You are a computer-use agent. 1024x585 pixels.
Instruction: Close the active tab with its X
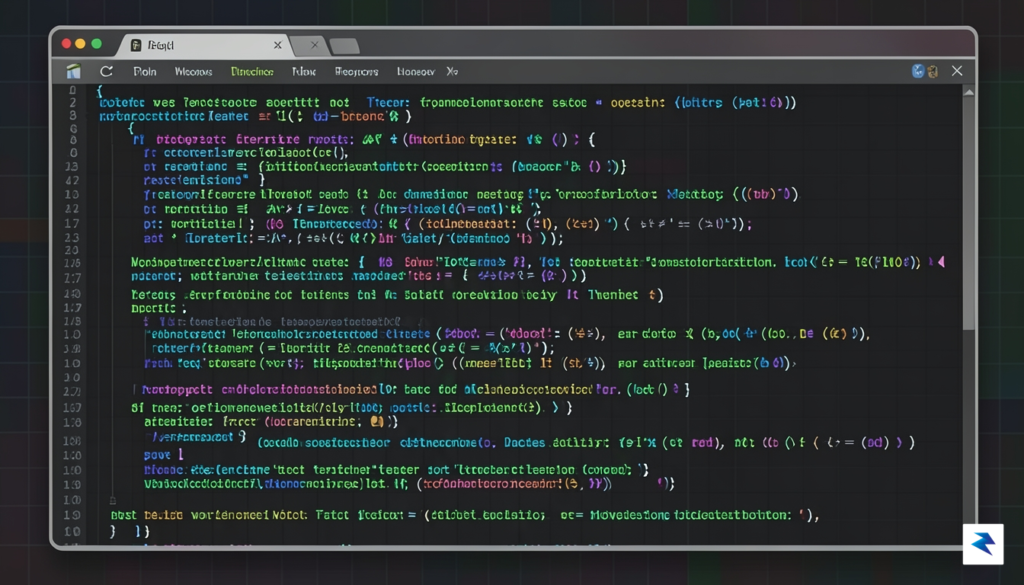pyautogui.click(x=278, y=45)
